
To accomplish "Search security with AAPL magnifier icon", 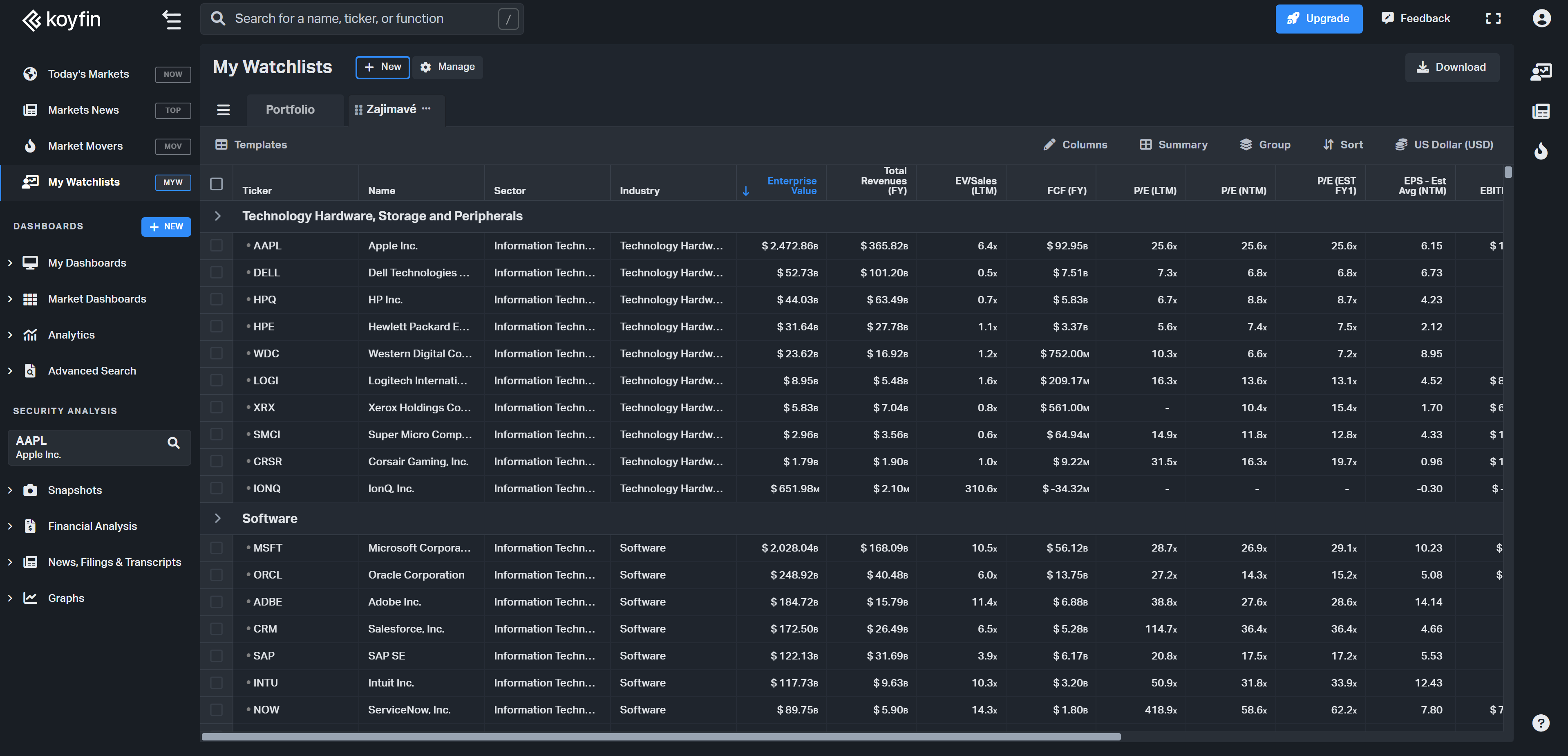I will 174,443.
